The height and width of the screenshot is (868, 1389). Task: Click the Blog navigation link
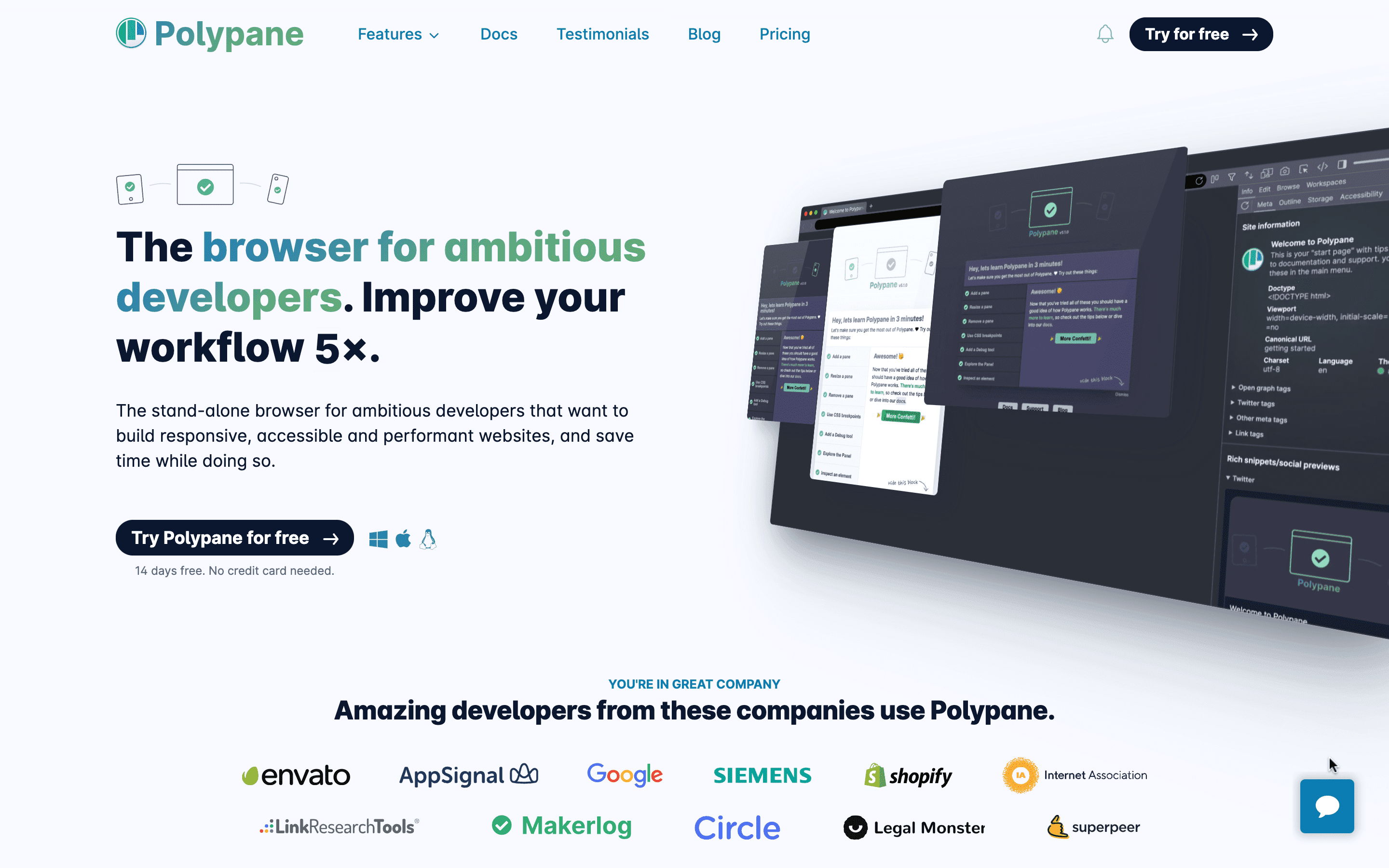click(704, 34)
